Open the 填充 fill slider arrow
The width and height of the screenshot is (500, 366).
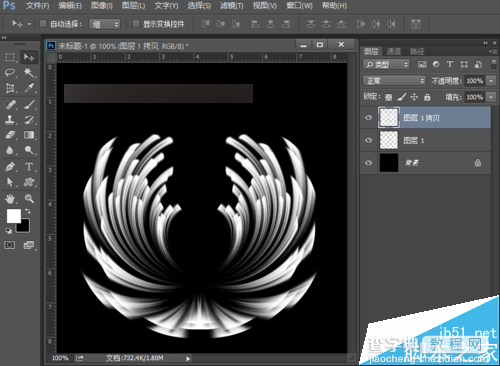coord(491,97)
